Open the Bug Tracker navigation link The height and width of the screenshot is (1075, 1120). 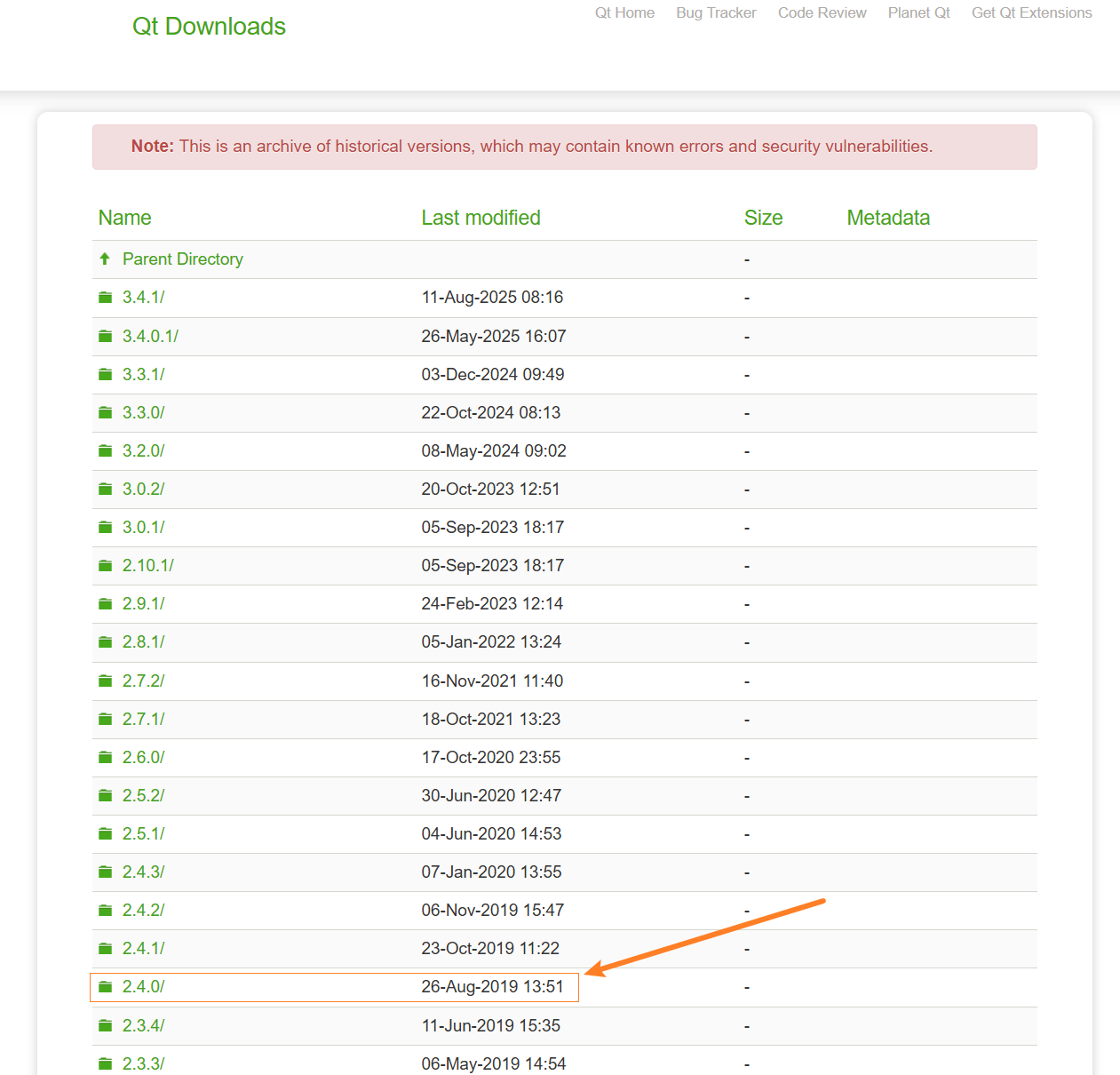click(x=716, y=12)
